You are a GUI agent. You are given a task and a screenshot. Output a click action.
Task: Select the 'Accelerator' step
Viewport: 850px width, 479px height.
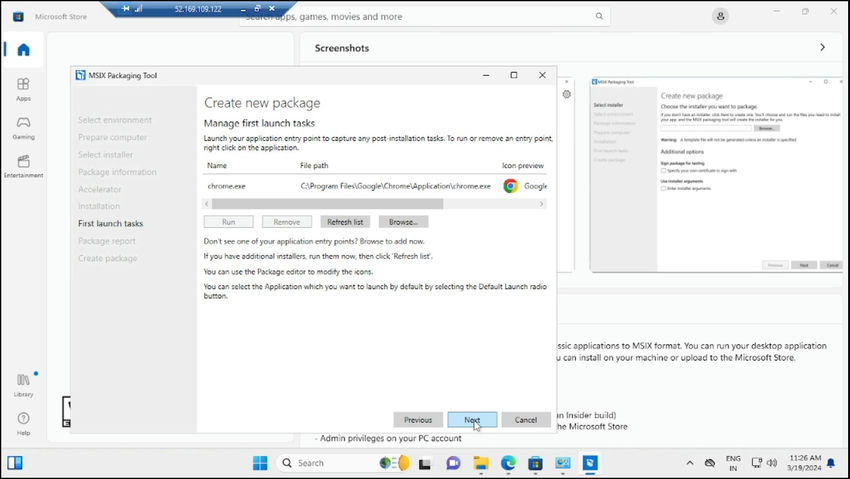(x=100, y=189)
